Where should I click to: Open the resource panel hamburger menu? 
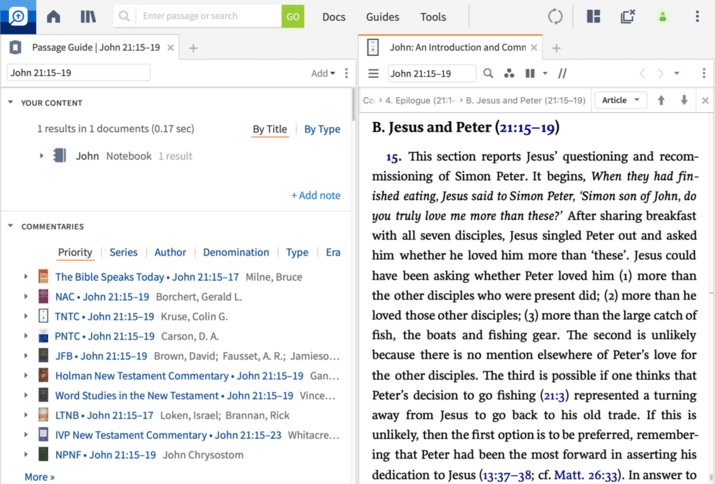pyautogui.click(x=373, y=73)
